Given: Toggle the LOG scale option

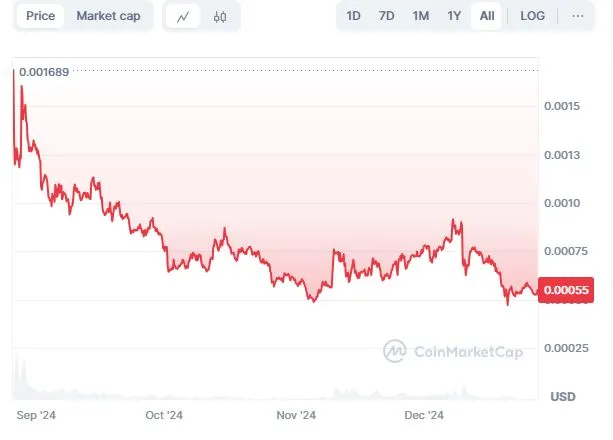Looking at the screenshot, I should click(532, 16).
